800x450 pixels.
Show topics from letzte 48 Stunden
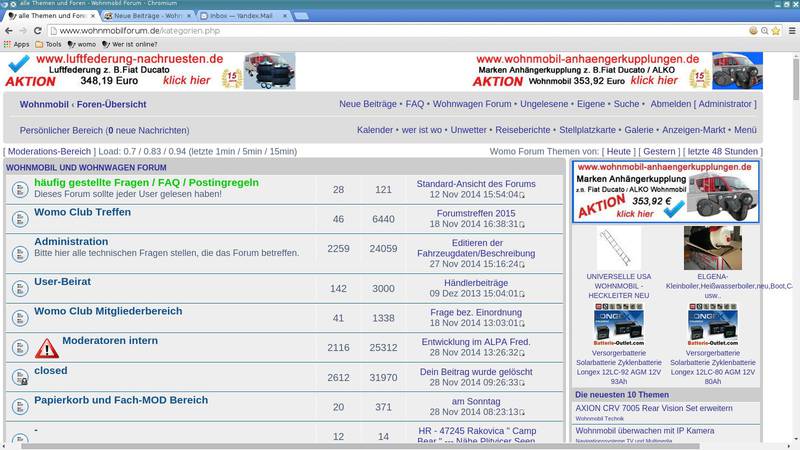(722, 151)
